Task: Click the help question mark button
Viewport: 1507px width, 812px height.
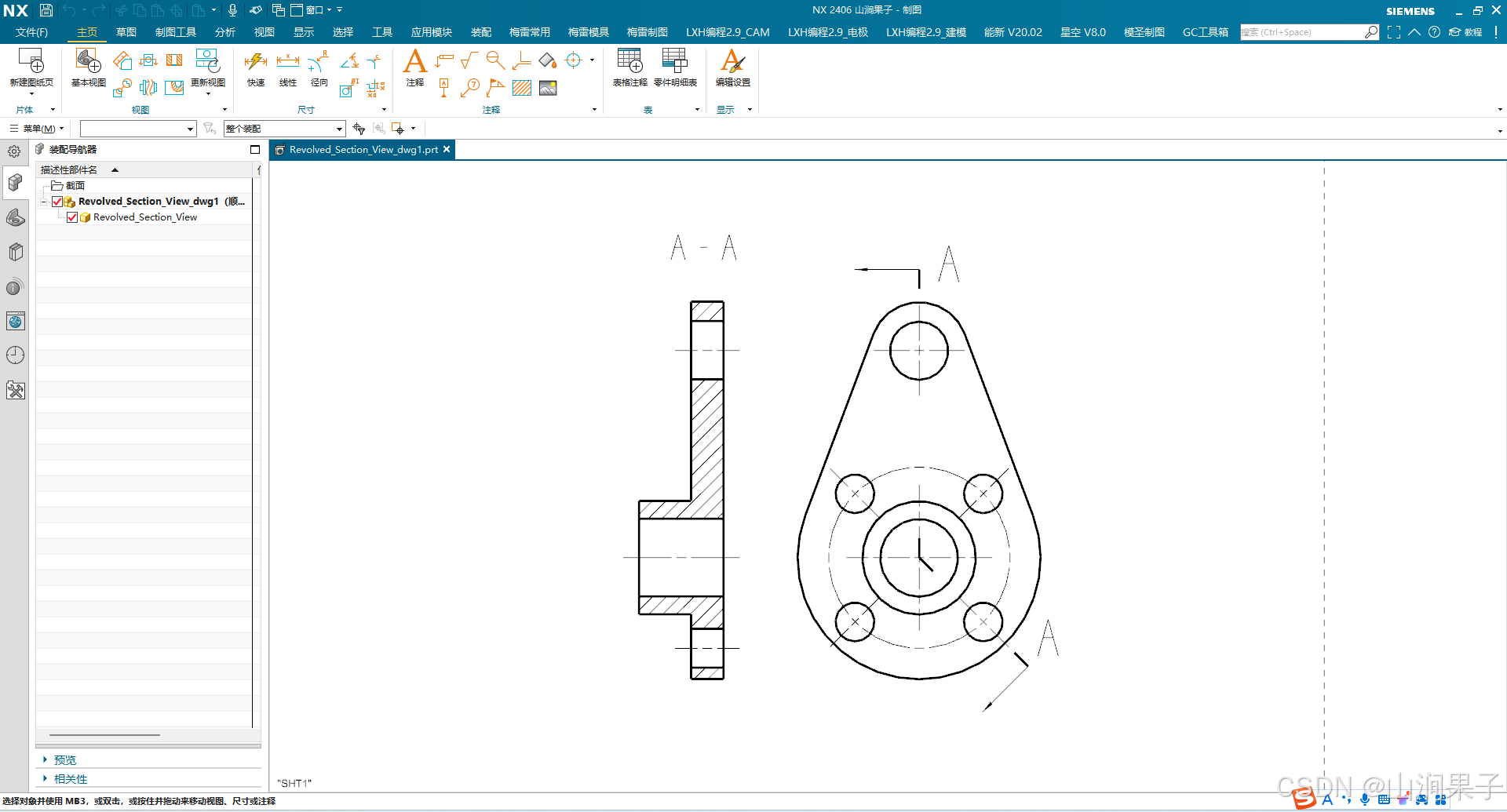Action: [x=1434, y=32]
